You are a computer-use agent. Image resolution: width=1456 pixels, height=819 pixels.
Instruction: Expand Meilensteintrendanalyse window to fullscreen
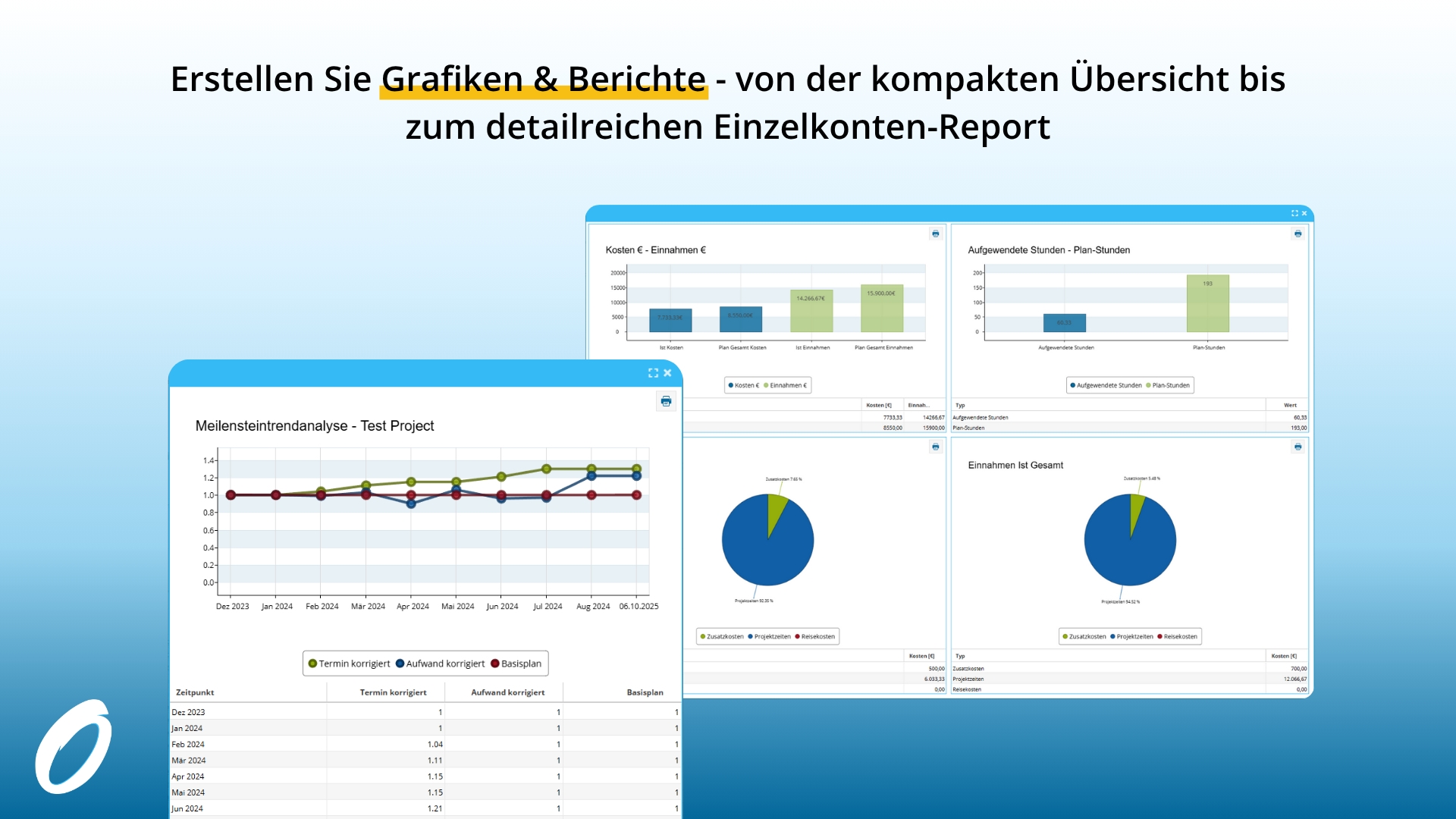pos(653,373)
